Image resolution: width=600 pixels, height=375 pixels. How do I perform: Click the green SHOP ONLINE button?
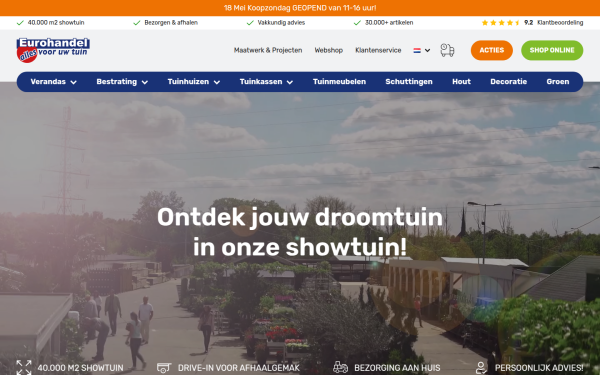pos(552,50)
